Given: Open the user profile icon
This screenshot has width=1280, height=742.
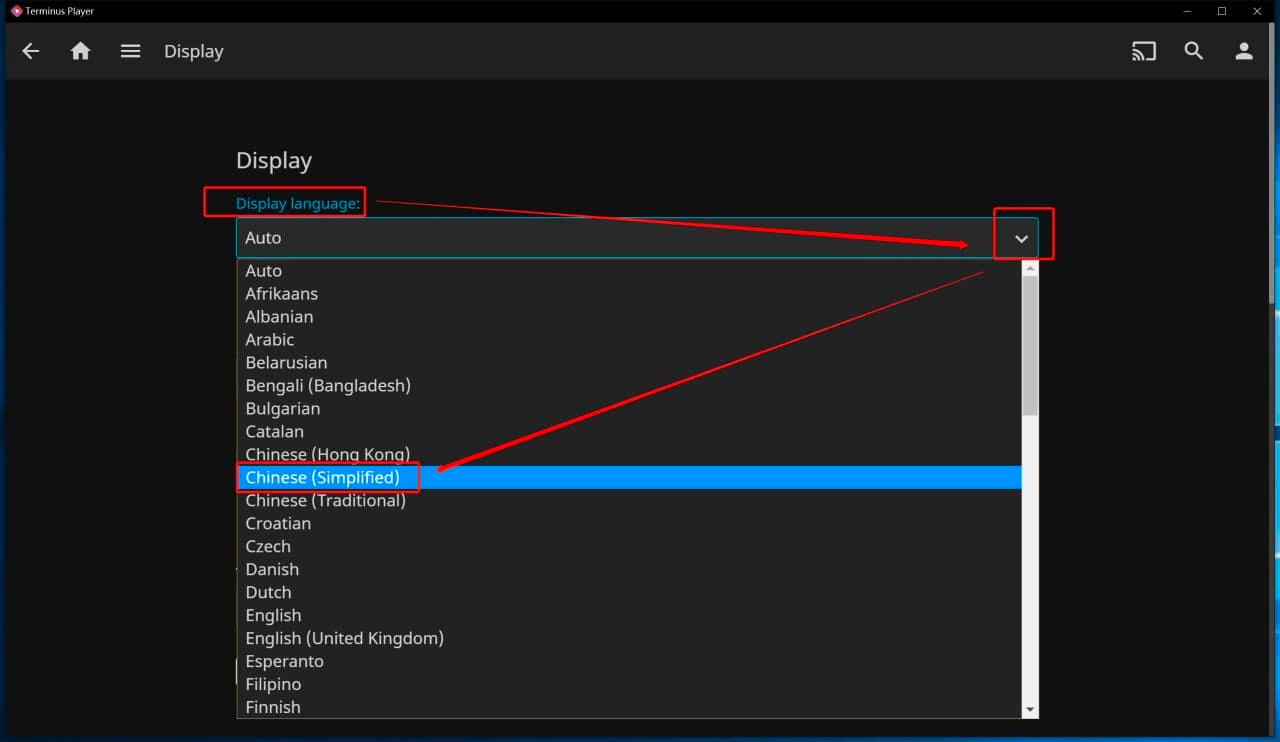Looking at the screenshot, I should pyautogui.click(x=1244, y=51).
